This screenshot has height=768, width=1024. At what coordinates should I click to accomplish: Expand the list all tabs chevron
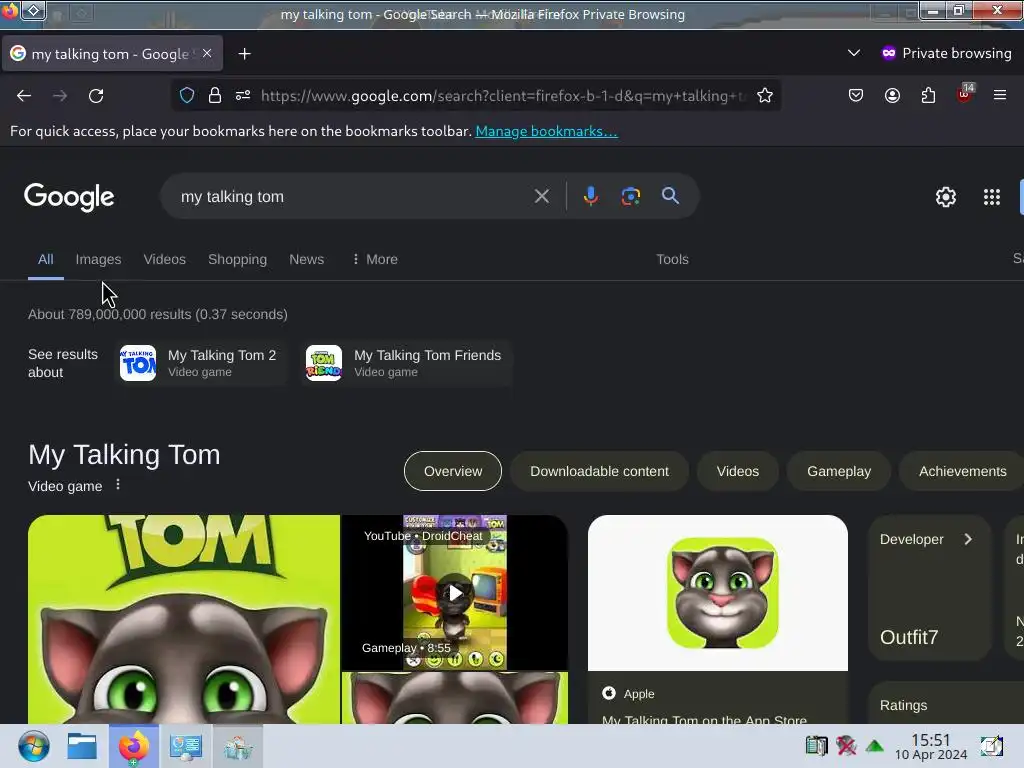pyautogui.click(x=854, y=53)
